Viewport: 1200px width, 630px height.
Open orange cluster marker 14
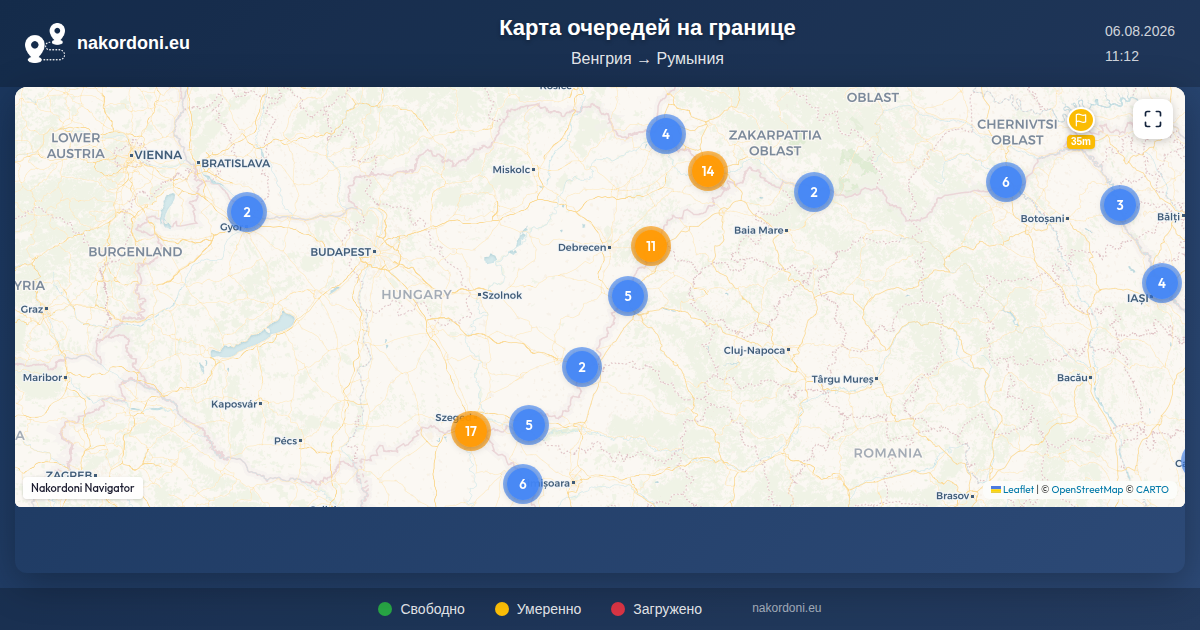[708, 171]
